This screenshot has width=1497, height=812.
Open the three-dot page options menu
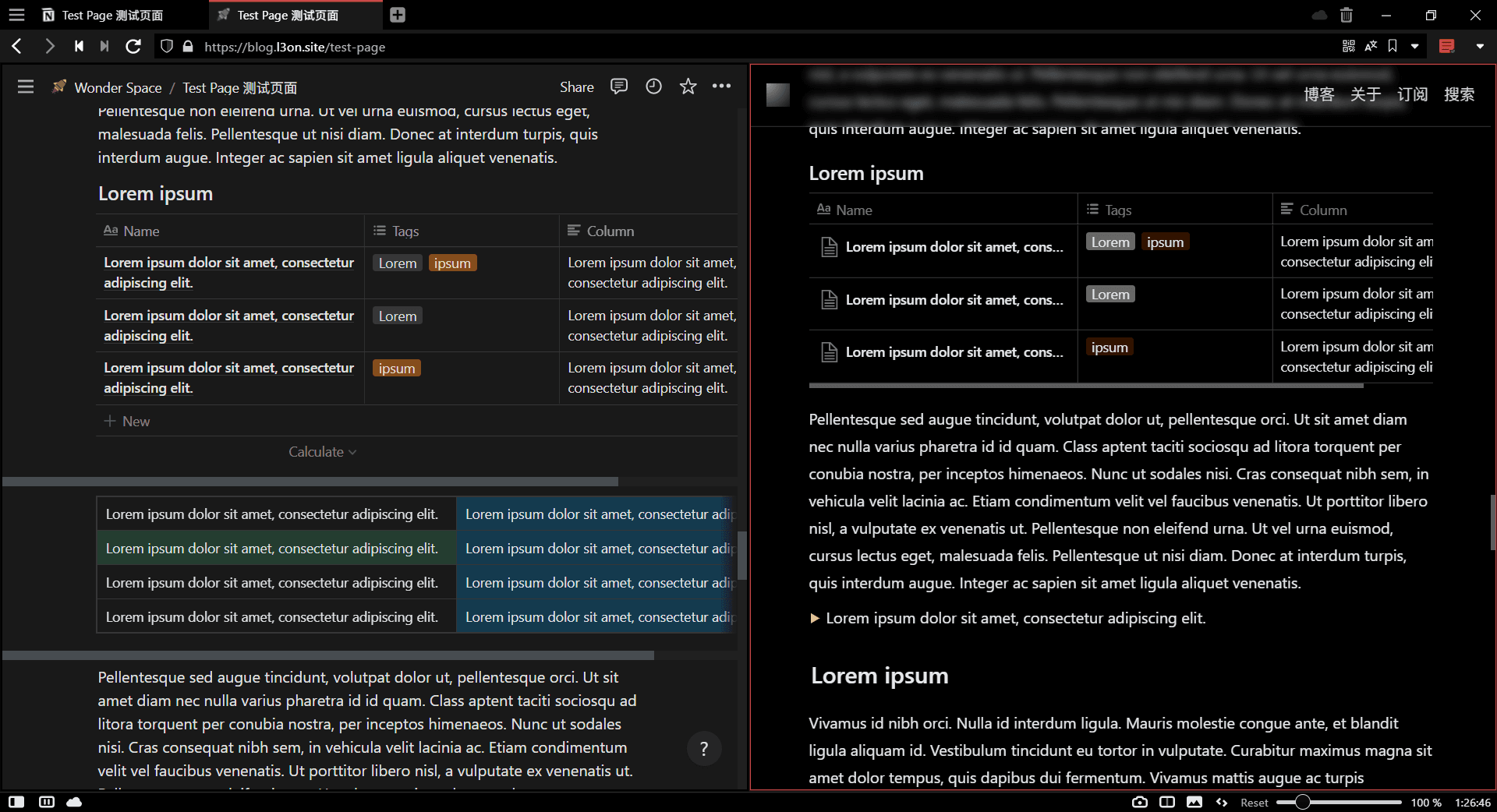(x=722, y=86)
